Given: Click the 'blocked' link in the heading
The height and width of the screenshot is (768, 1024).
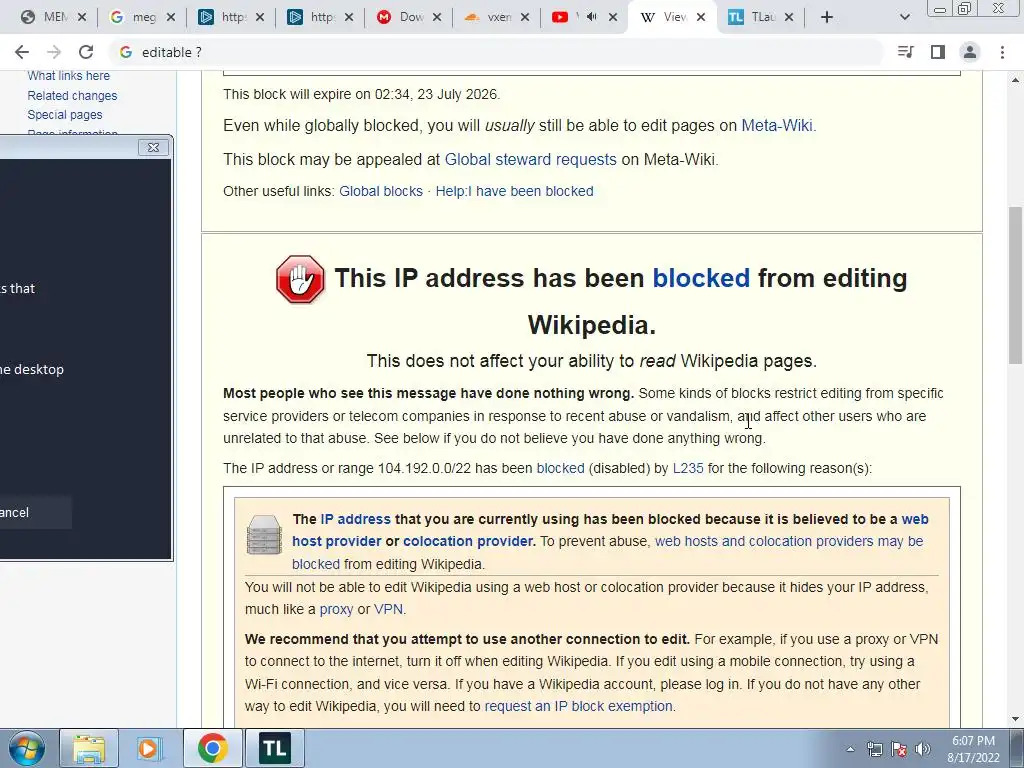Looking at the screenshot, I should [701, 278].
